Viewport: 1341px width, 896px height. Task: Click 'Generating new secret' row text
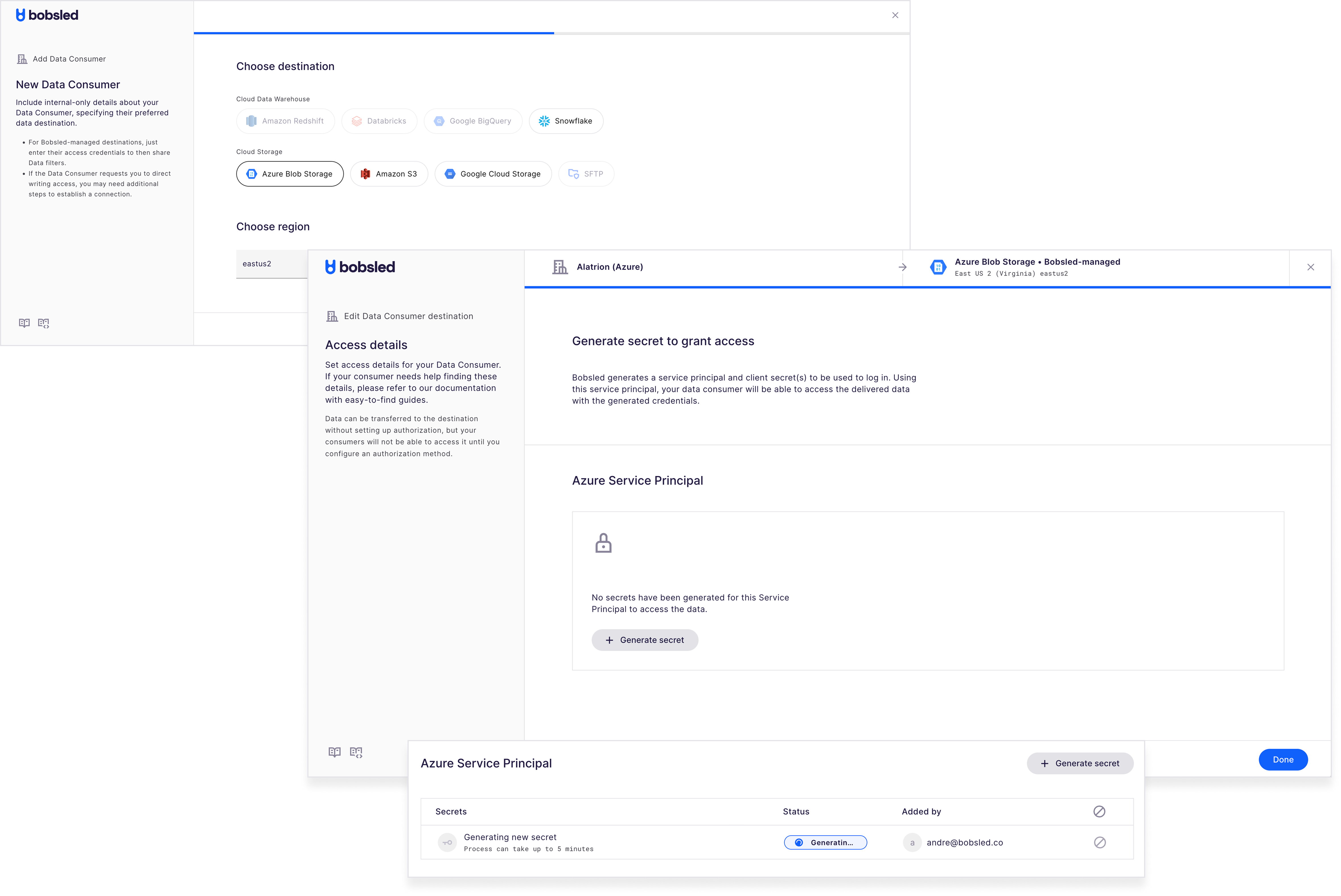(510, 837)
